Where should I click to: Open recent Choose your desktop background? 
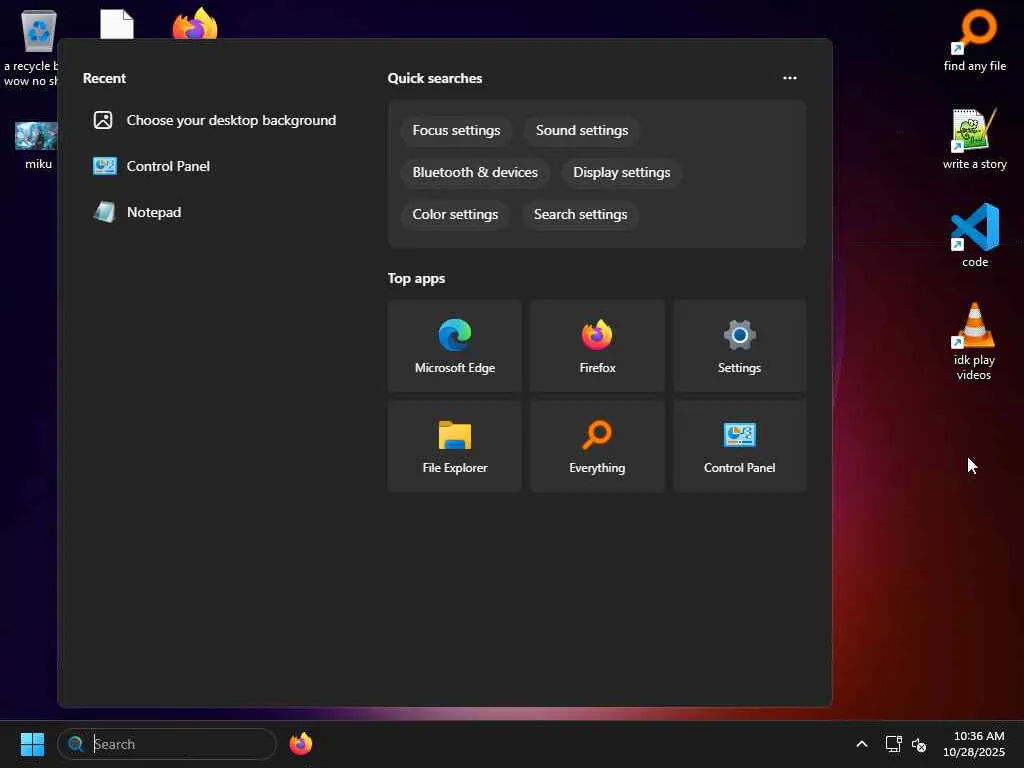pos(216,120)
